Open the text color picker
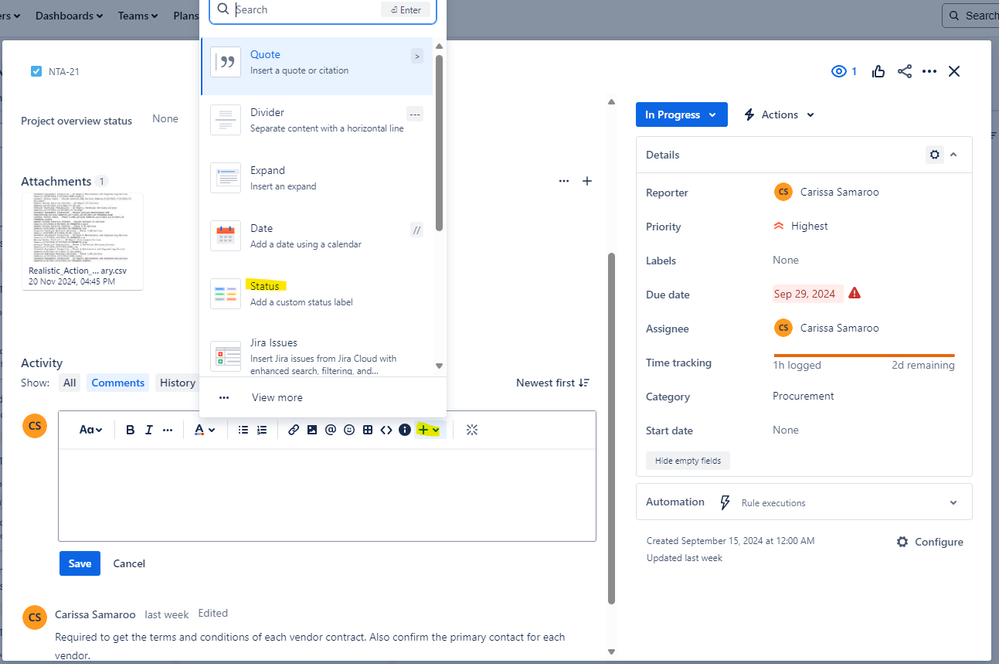The width and height of the screenshot is (999, 664). click(203, 430)
